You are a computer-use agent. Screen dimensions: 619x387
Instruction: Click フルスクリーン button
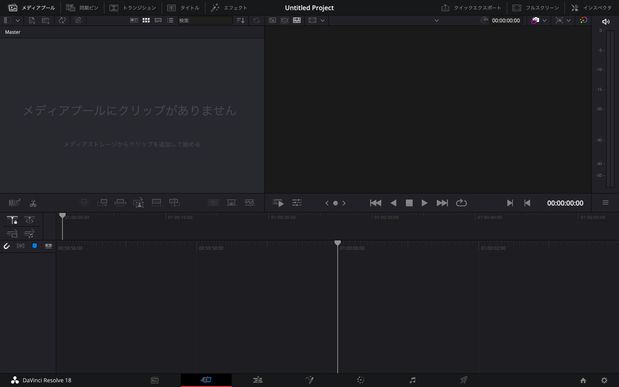(x=536, y=8)
